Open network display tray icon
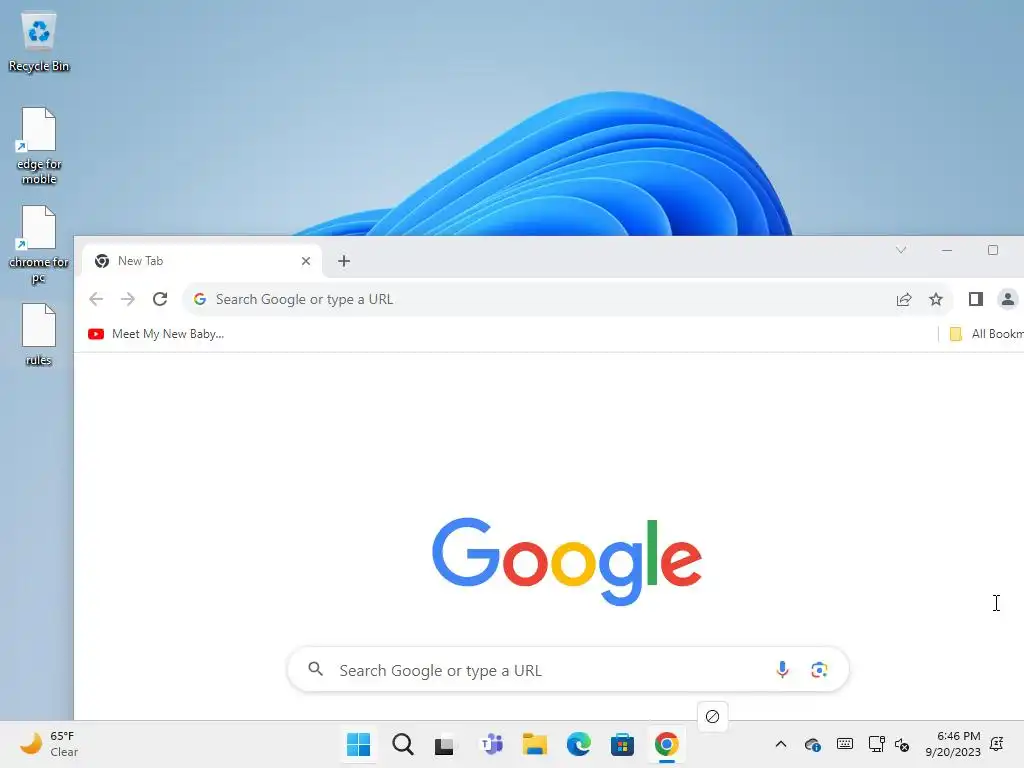This screenshot has width=1024, height=768. click(x=876, y=744)
